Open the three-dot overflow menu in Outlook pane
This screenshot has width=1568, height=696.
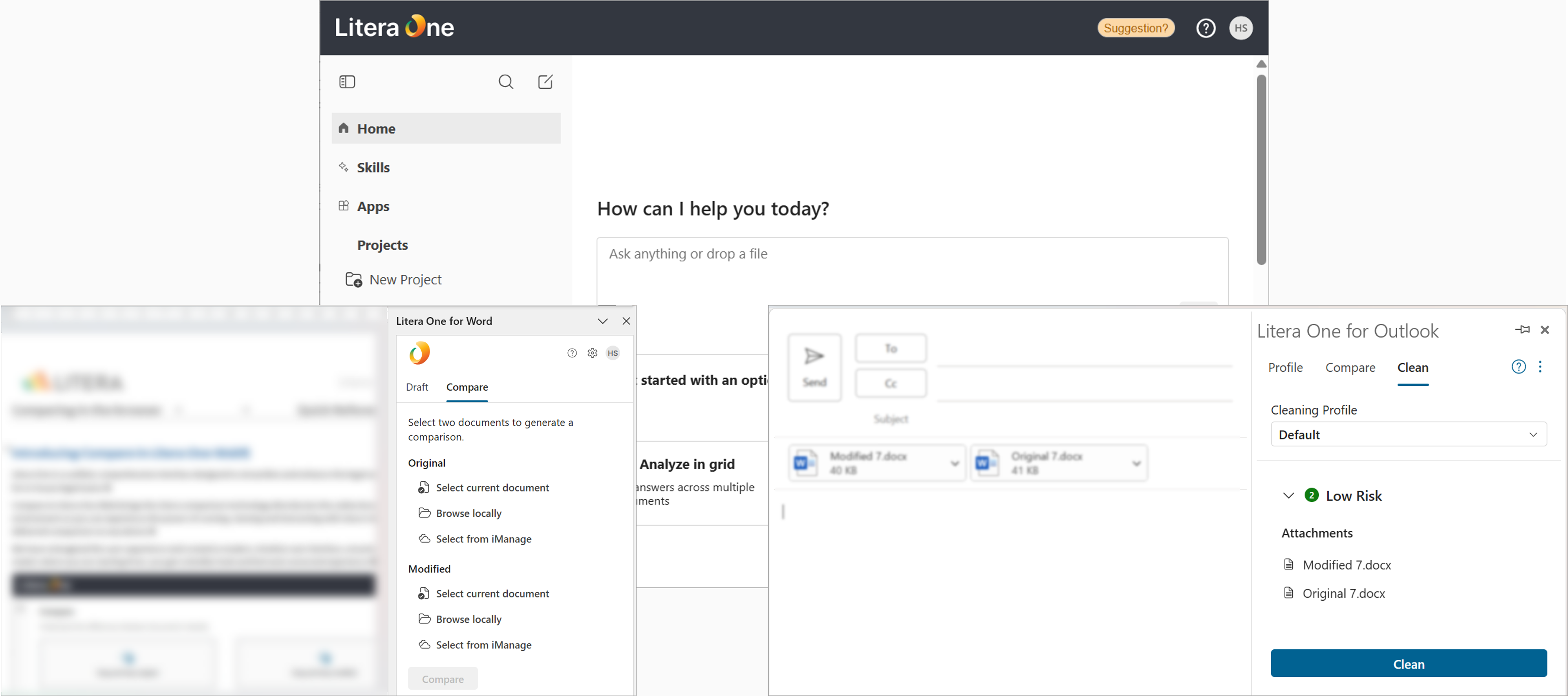1541,367
